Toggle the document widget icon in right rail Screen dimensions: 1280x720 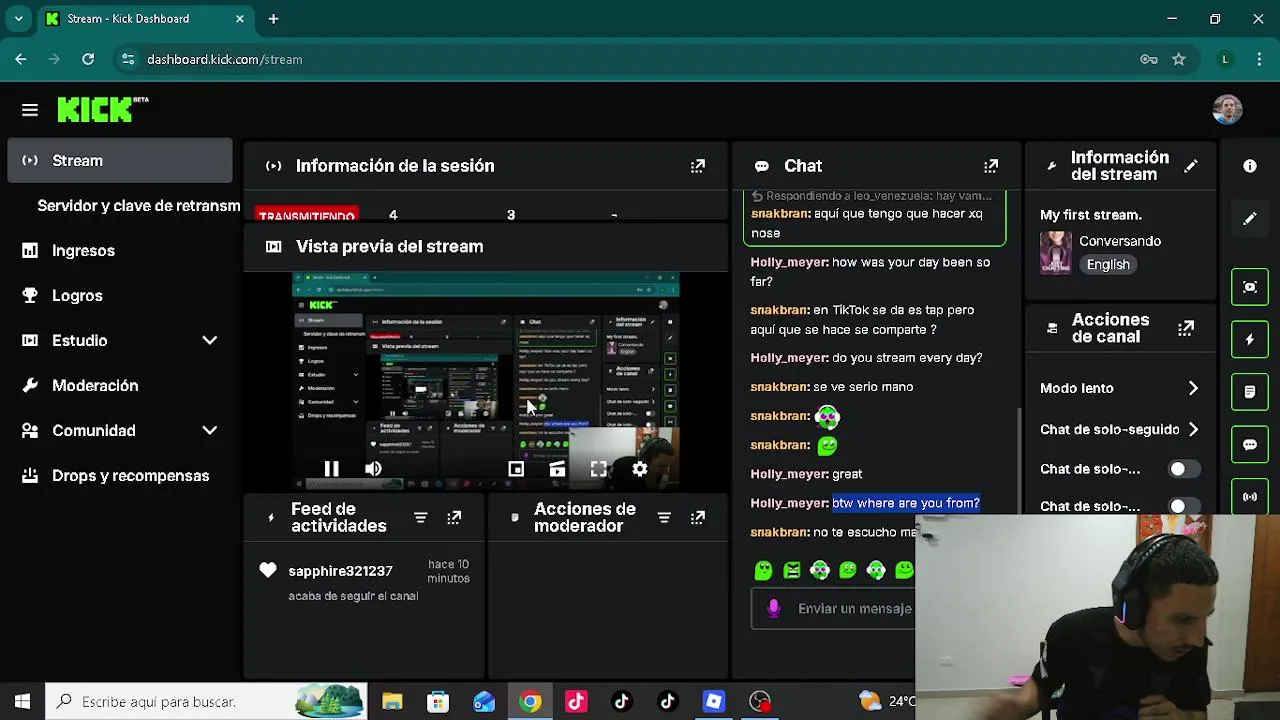(1250, 392)
